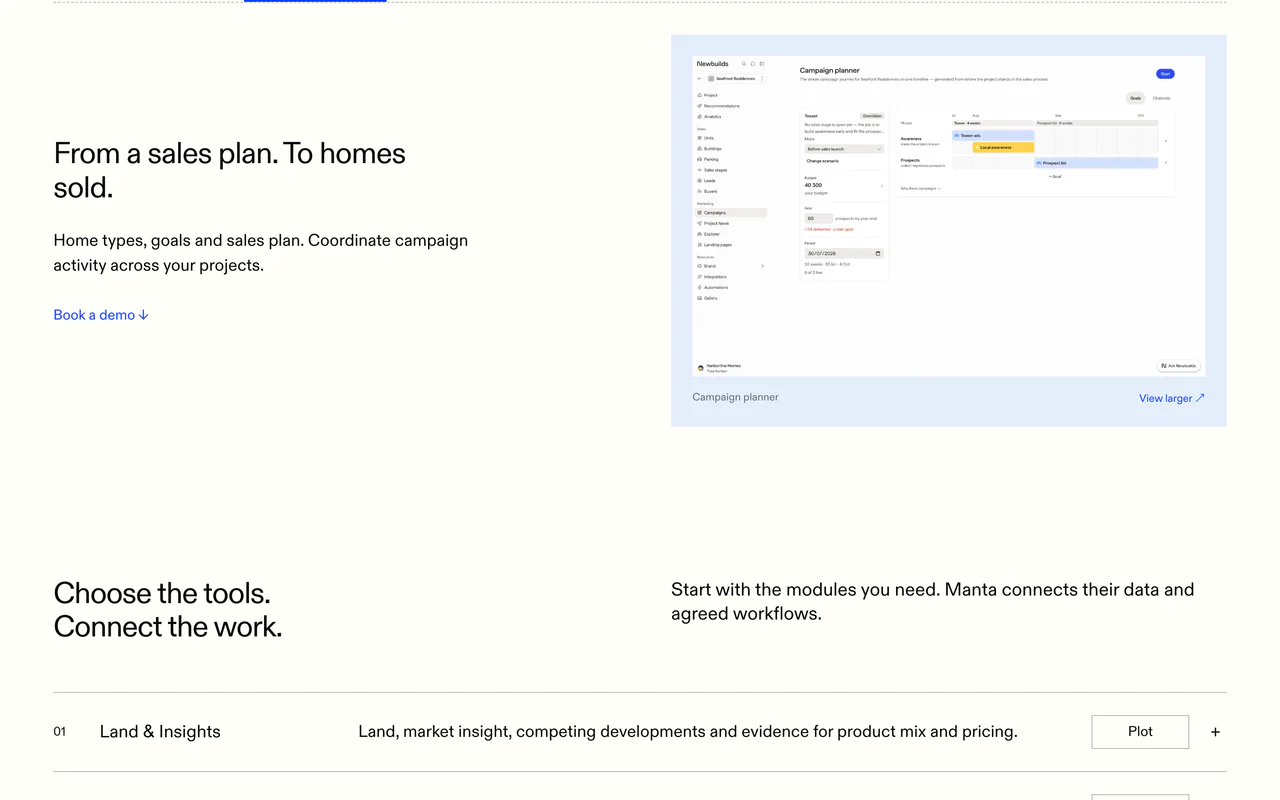Follow the Book a demo link
The width and height of the screenshot is (1280, 800).
point(101,315)
